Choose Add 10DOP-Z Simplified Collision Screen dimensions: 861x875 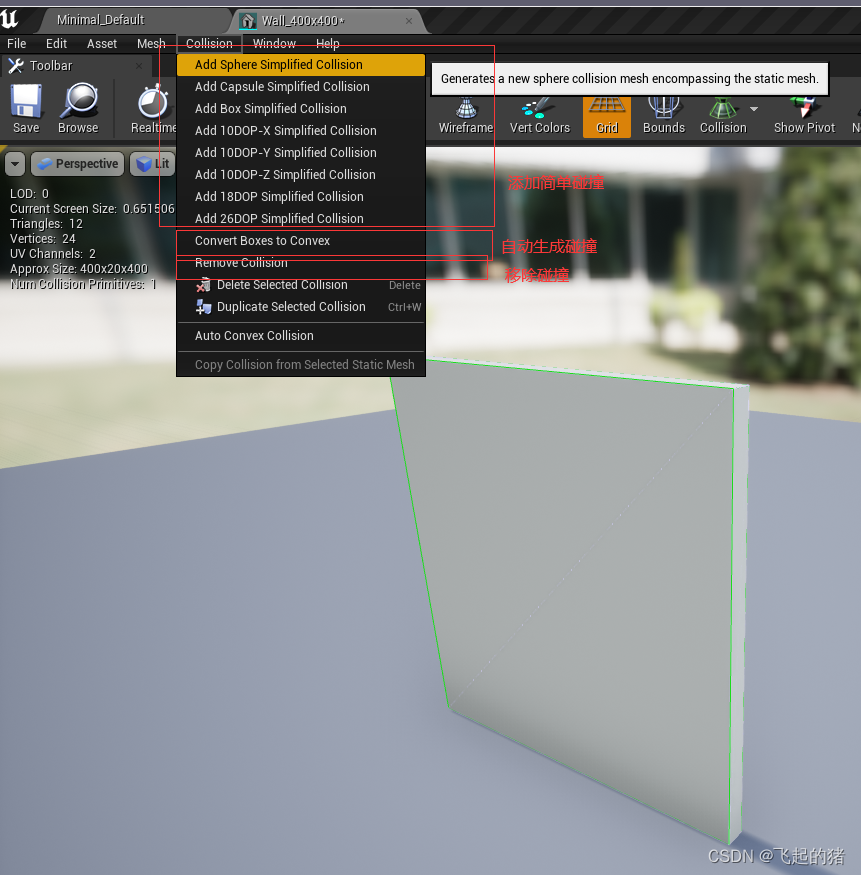tap(301, 175)
